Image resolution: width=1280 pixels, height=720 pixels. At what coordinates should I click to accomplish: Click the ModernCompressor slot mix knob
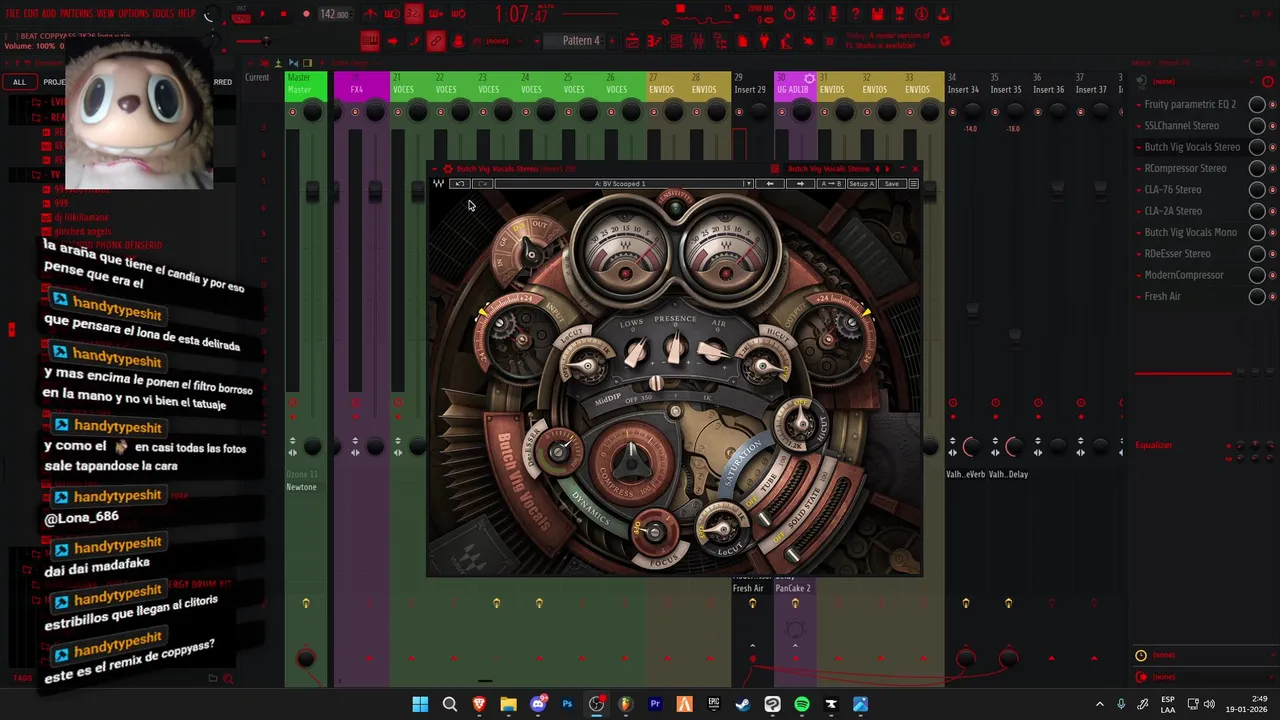[1257, 275]
